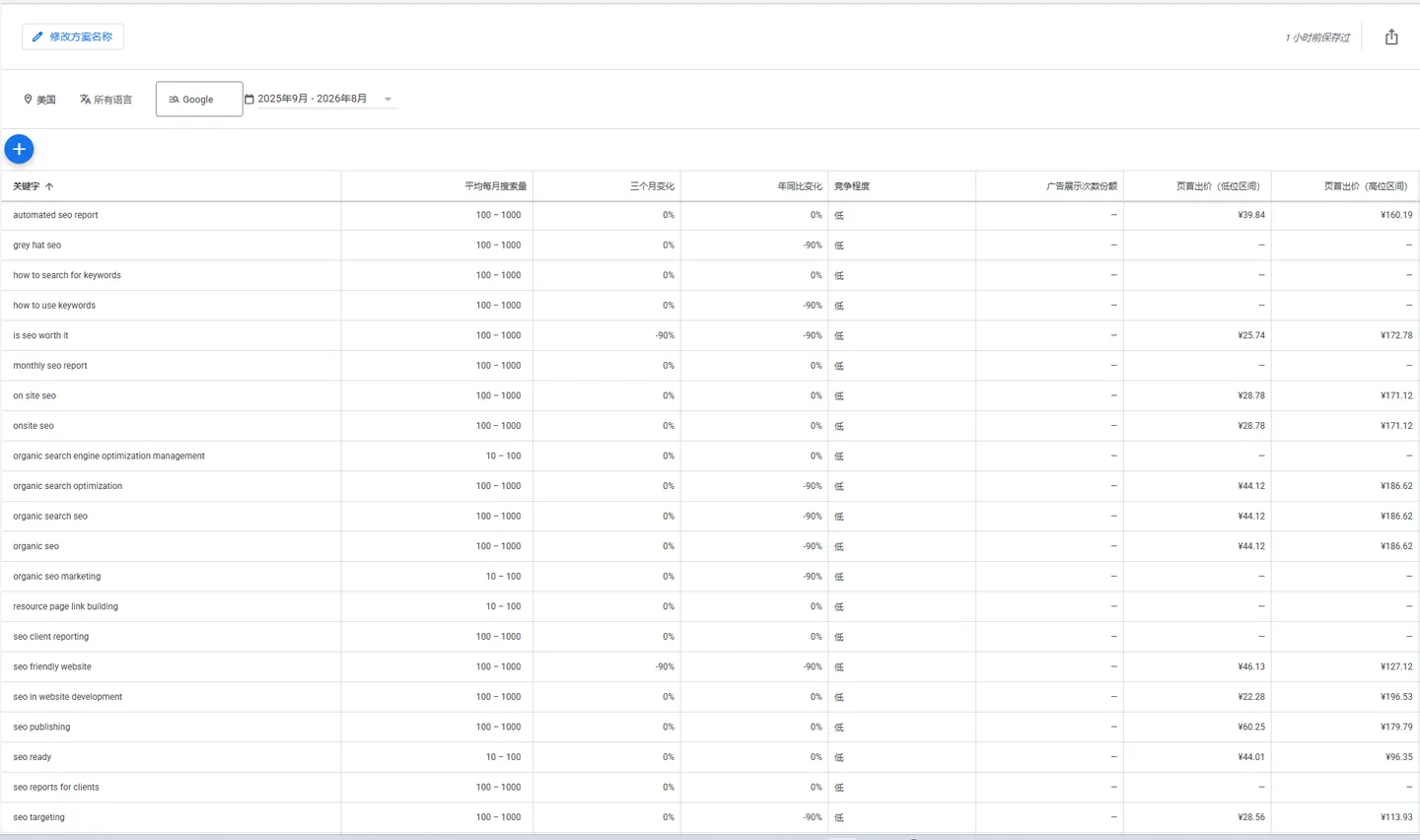
Task: Select the 'automated seo report' keyword
Action: tap(55, 215)
